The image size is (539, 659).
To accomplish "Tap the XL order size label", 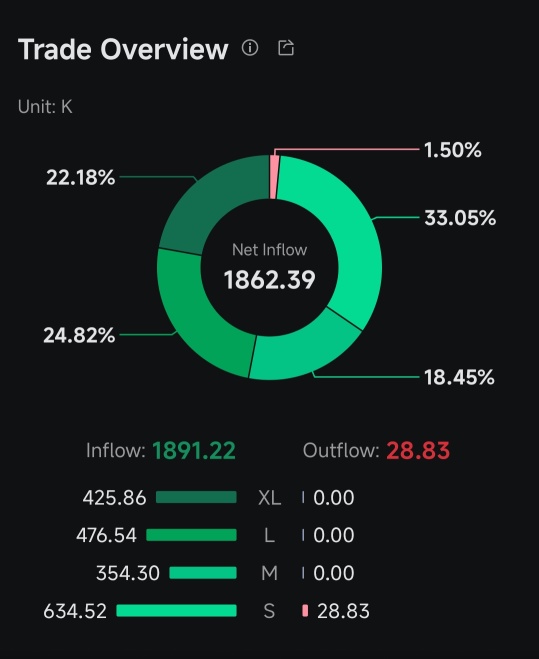I will tap(270, 498).
